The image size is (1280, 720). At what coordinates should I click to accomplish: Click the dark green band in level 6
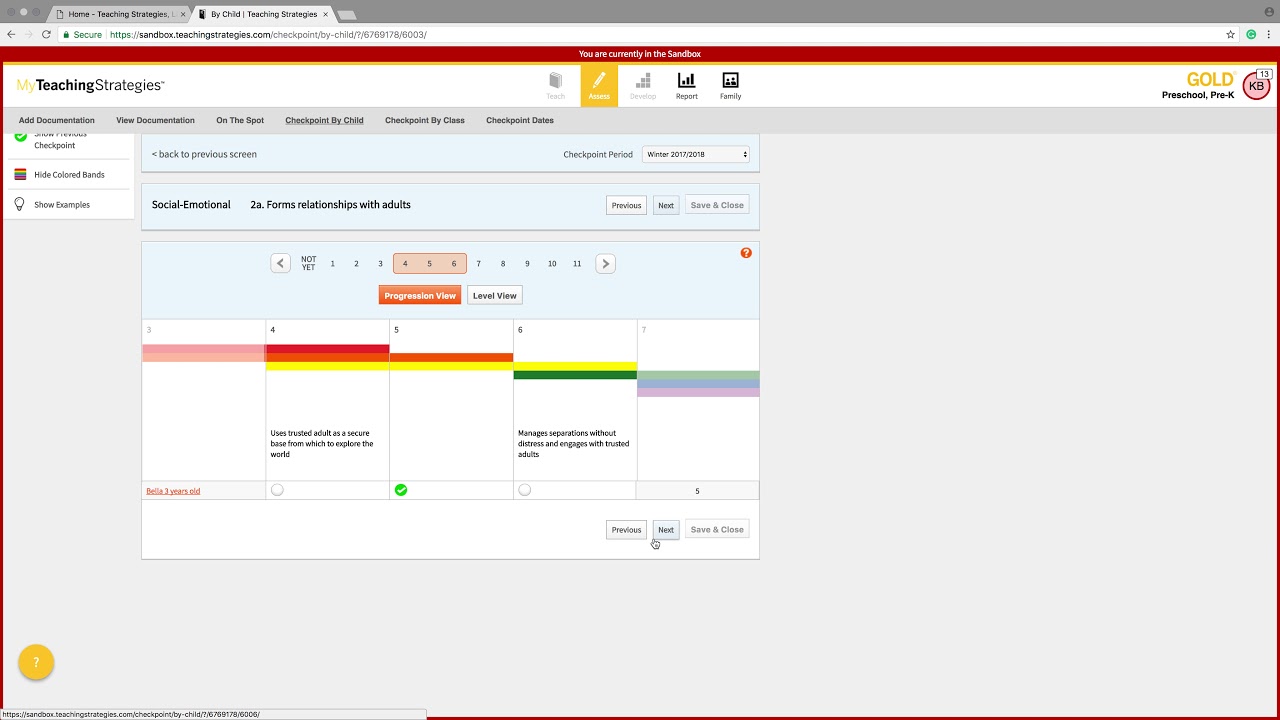tap(575, 375)
